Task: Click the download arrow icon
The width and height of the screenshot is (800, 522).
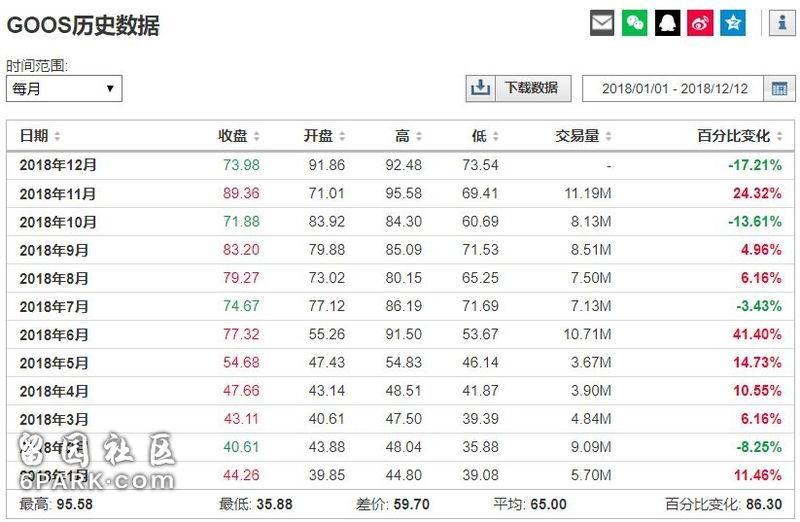Action: click(480, 89)
